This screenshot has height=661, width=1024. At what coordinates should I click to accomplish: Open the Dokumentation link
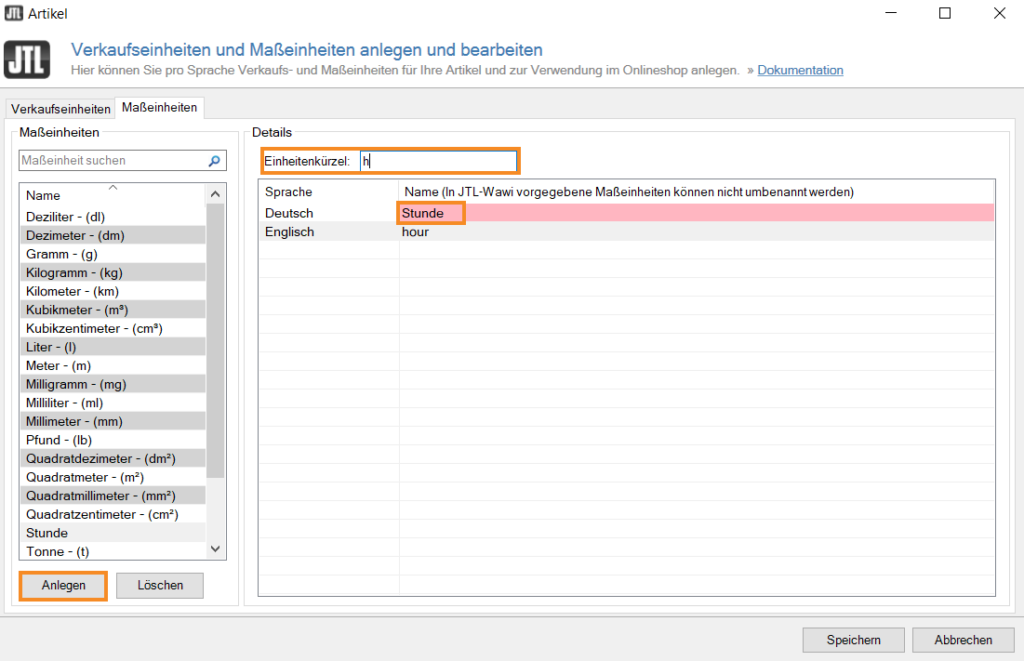click(x=800, y=71)
